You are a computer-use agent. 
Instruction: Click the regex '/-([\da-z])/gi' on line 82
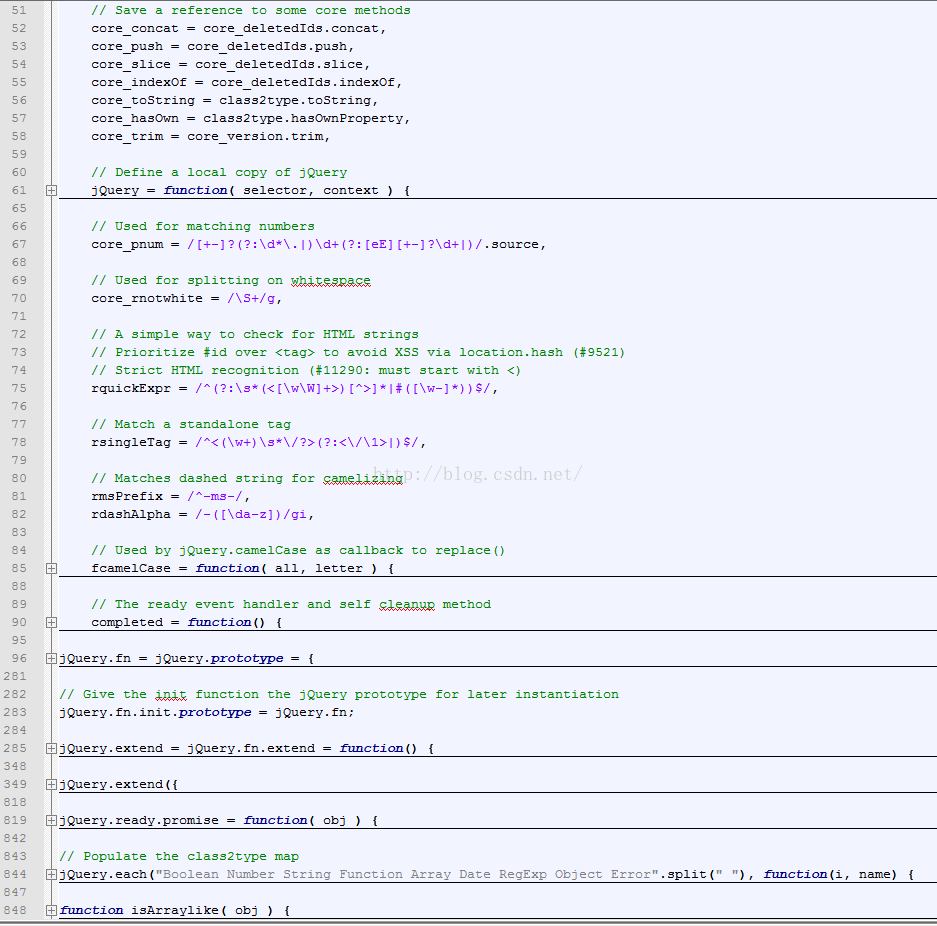[x=251, y=514]
